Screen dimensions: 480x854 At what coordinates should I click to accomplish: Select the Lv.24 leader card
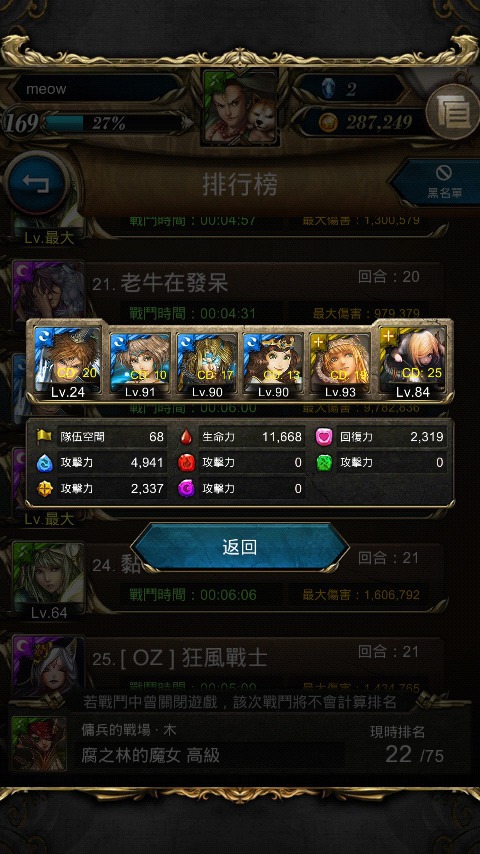point(68,362)
